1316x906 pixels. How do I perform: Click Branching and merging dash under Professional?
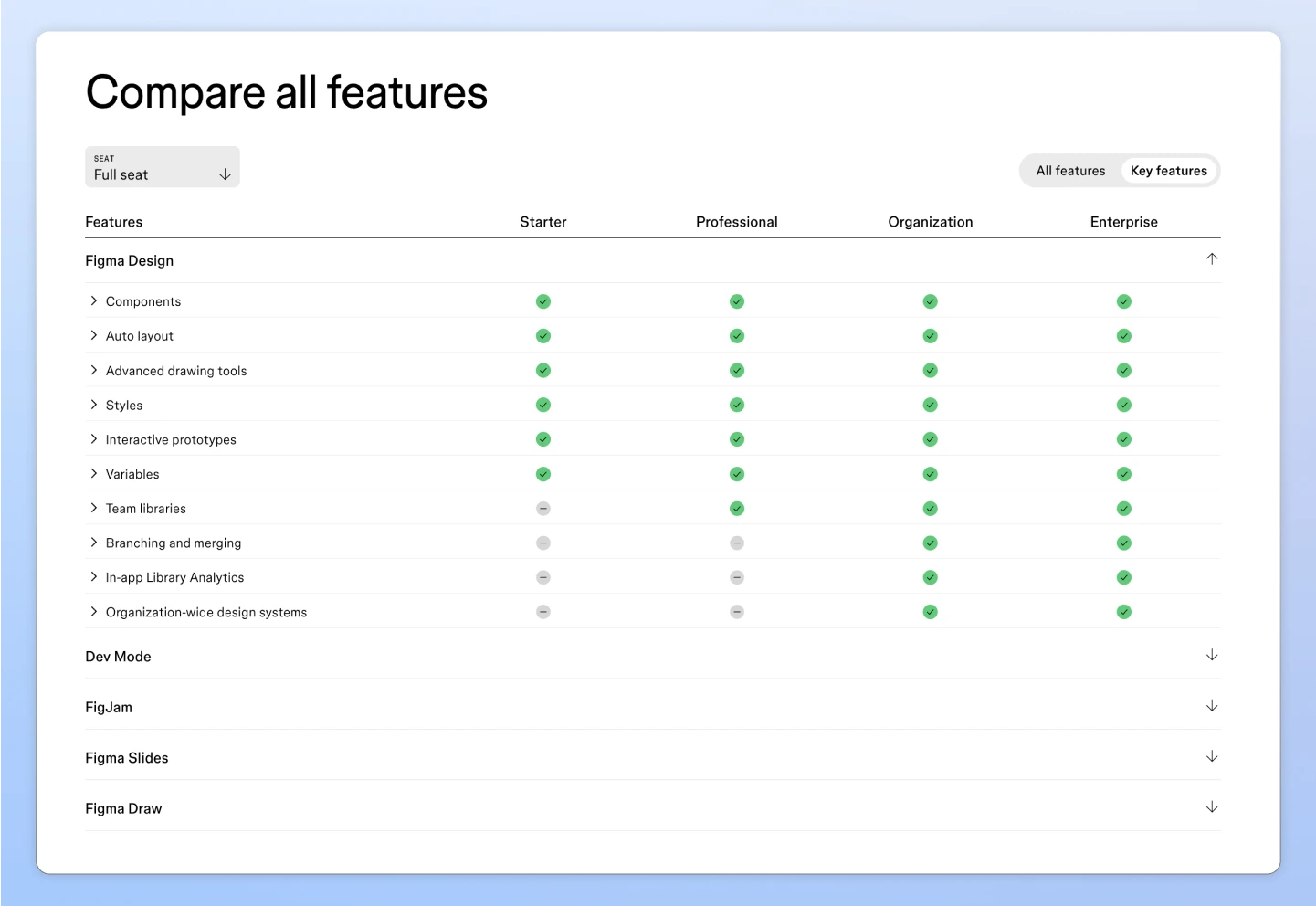[737, 543]
